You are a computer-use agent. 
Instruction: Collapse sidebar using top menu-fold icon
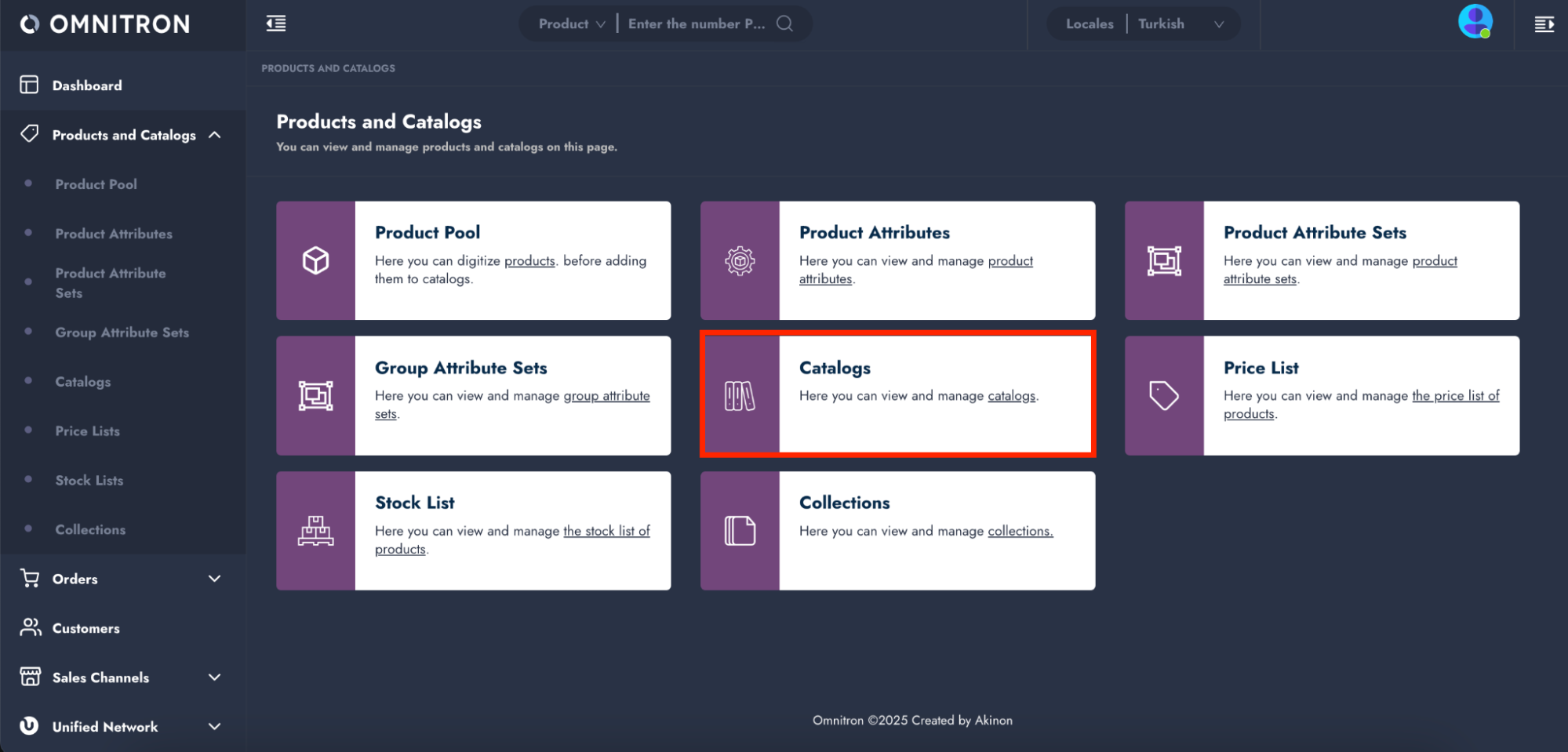pyautogui.click(x=276, y=24)
